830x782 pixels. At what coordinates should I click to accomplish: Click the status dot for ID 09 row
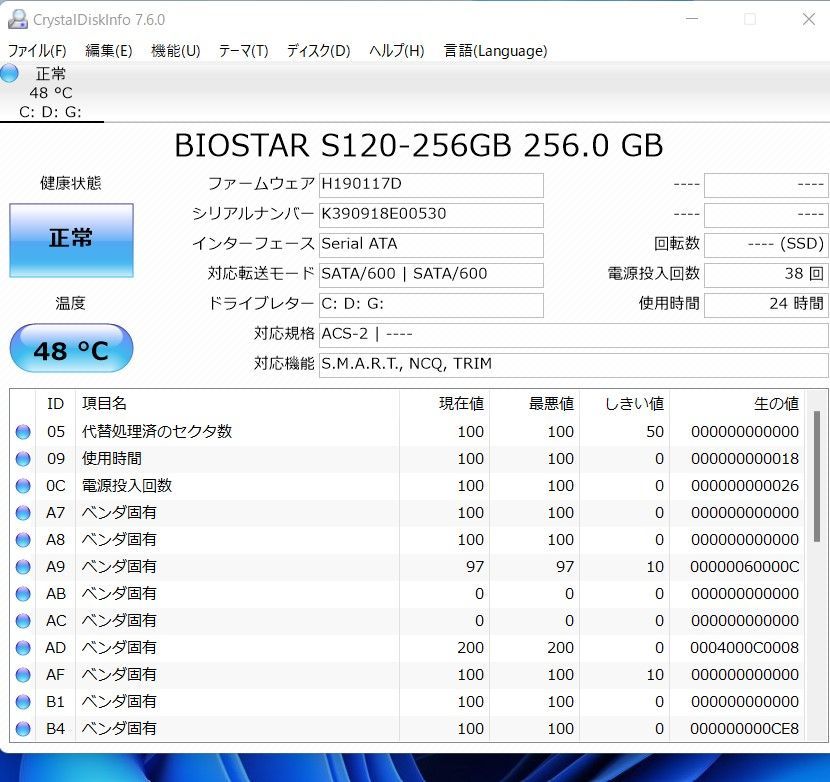pyautogui.click(x=23, y=459)
